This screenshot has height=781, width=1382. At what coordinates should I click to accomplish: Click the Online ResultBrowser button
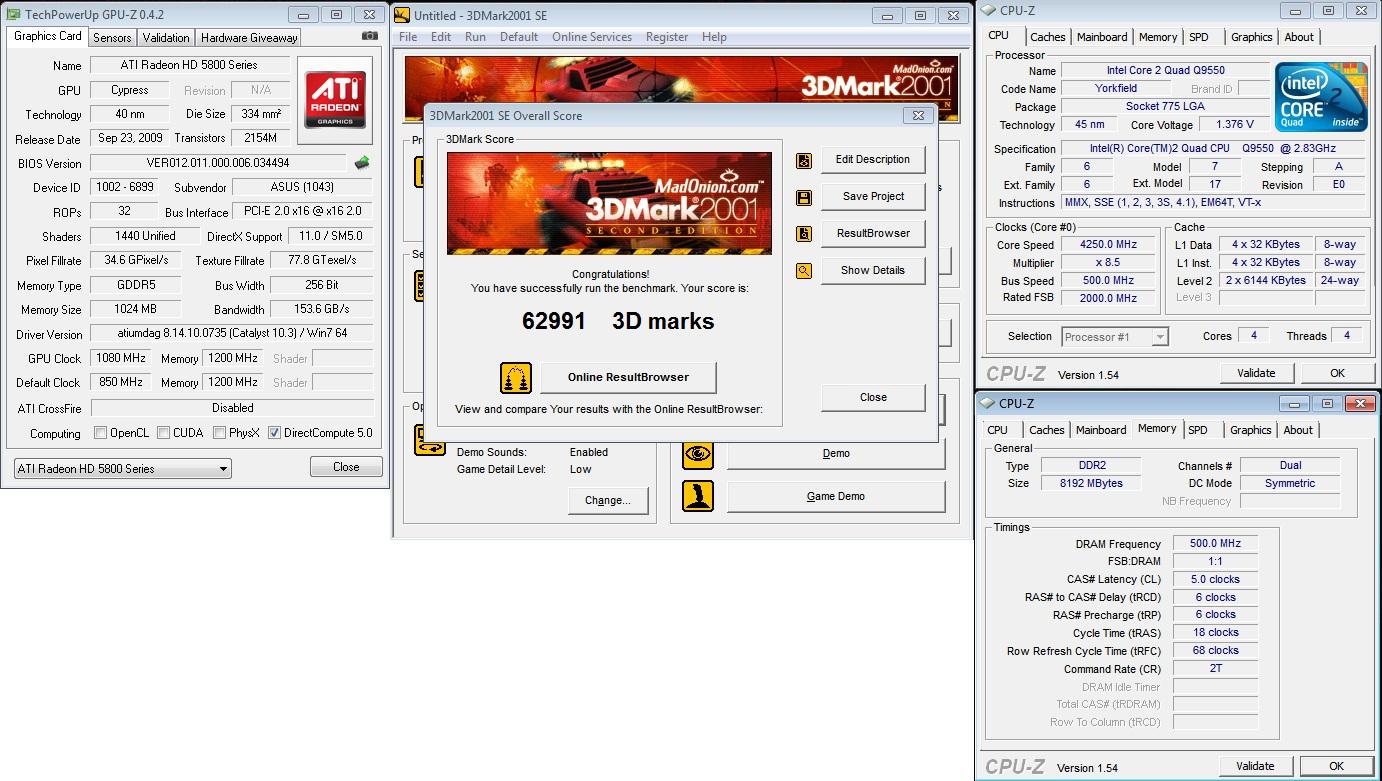tap(628, 378)
